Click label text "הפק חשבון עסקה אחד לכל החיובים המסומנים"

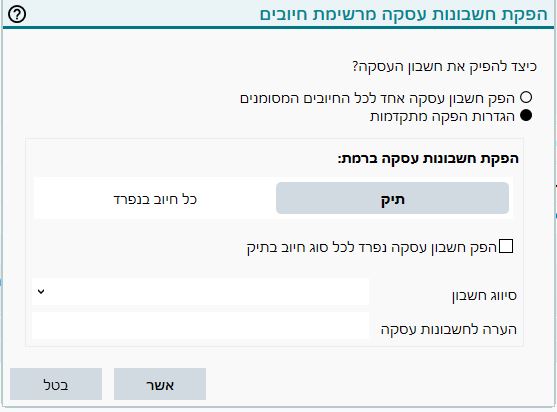pos(377,98)
